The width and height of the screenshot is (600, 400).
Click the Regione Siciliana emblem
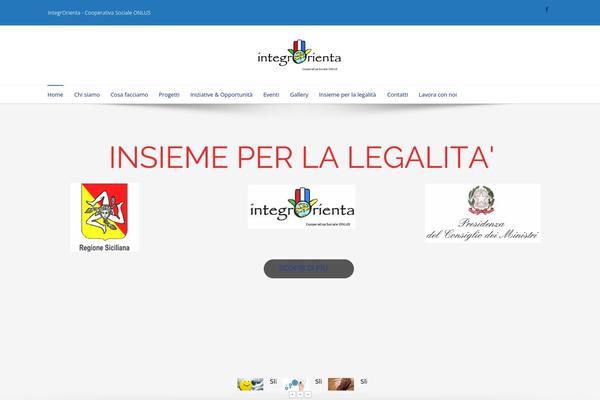point(104,217)
